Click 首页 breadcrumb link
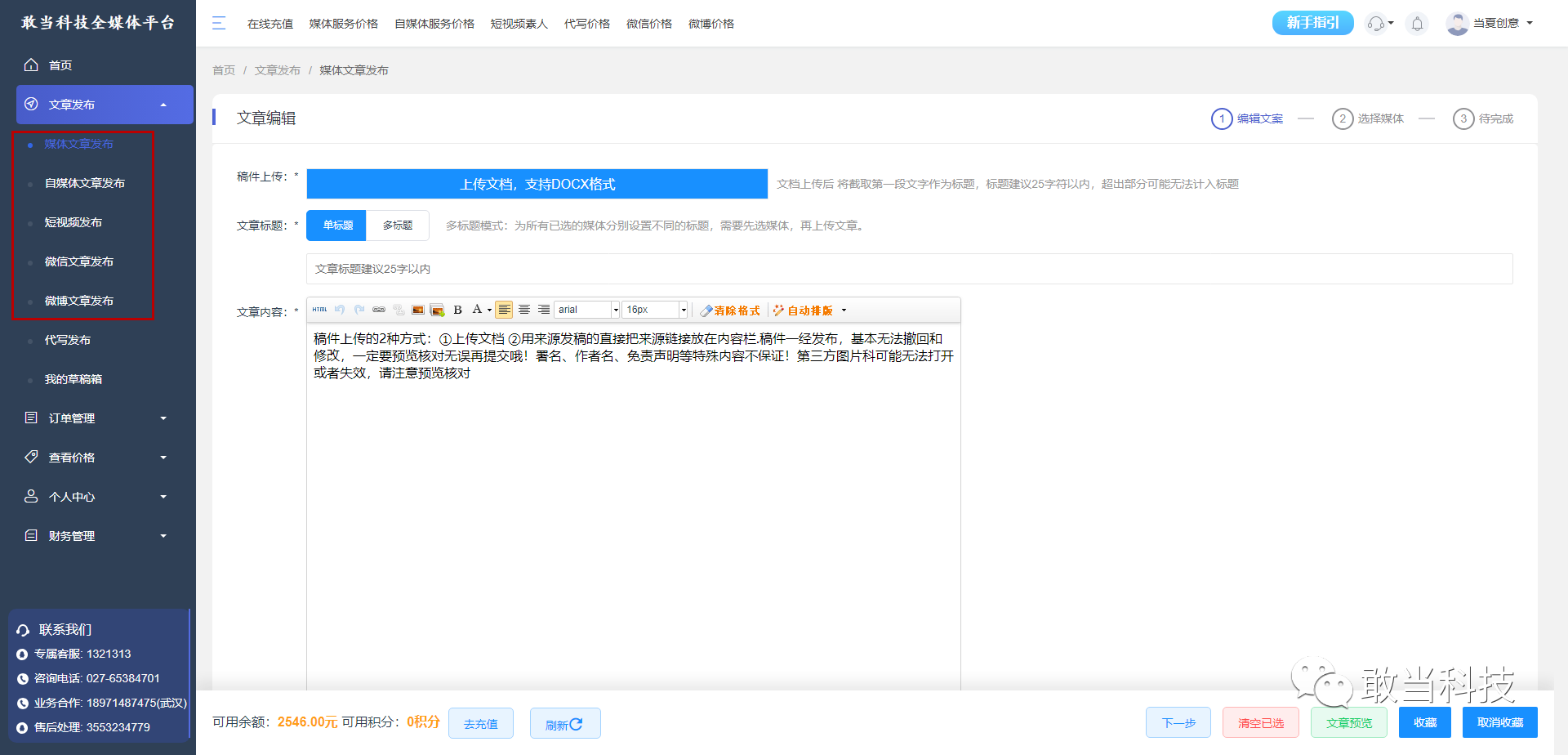The image size is (1568, 755). point(224,70)
